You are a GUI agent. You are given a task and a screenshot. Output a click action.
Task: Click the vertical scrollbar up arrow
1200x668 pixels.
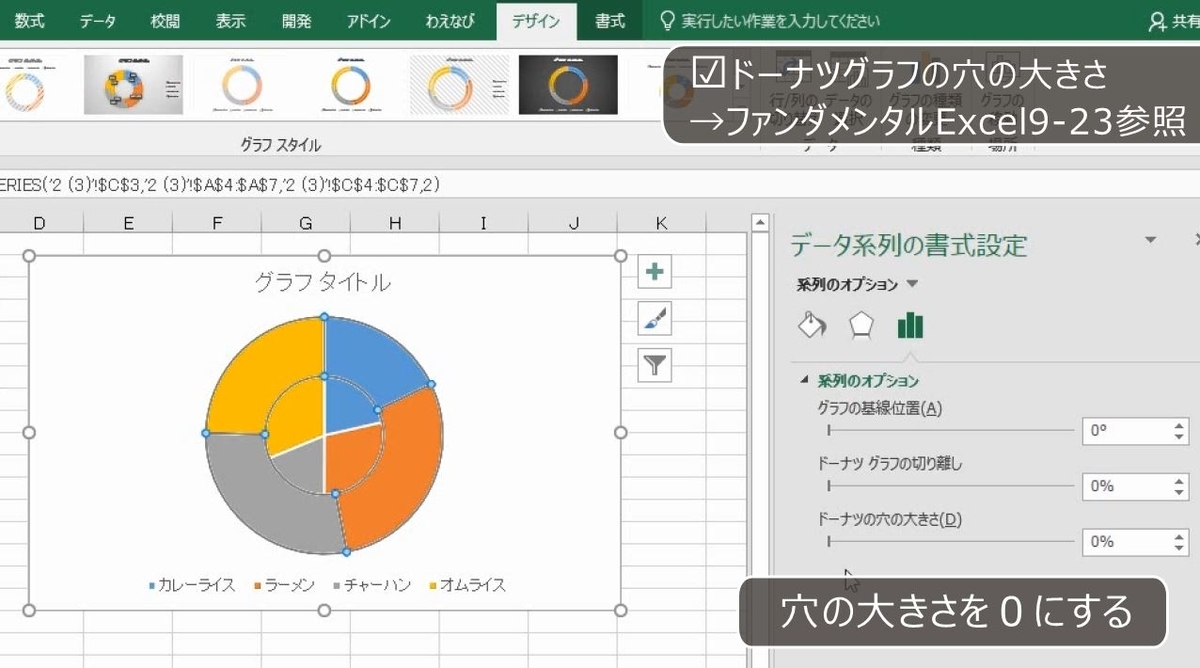tap(759, 223)
